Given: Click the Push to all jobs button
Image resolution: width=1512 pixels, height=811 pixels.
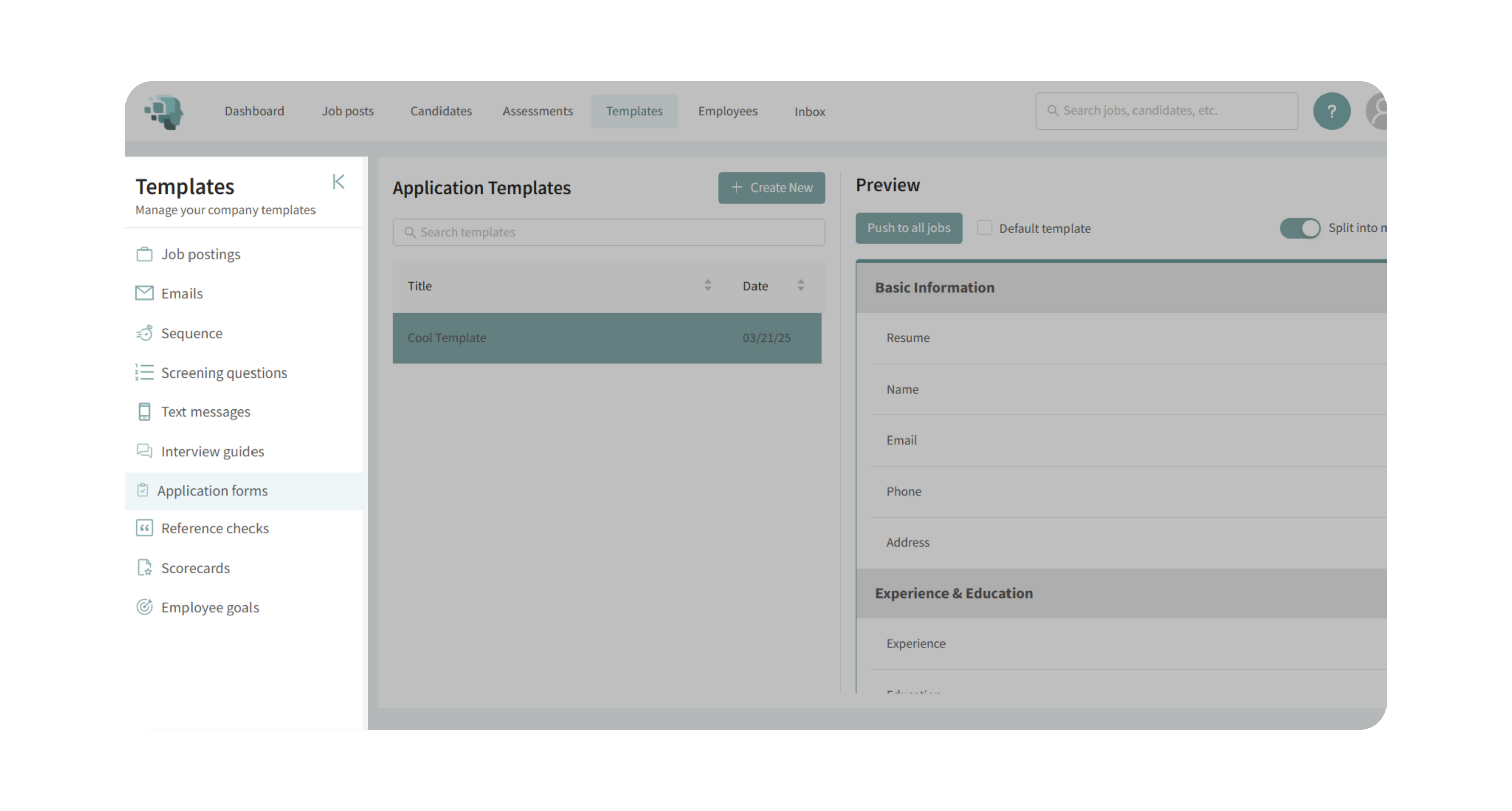Looking at the screenshot, I should [908, 228].
